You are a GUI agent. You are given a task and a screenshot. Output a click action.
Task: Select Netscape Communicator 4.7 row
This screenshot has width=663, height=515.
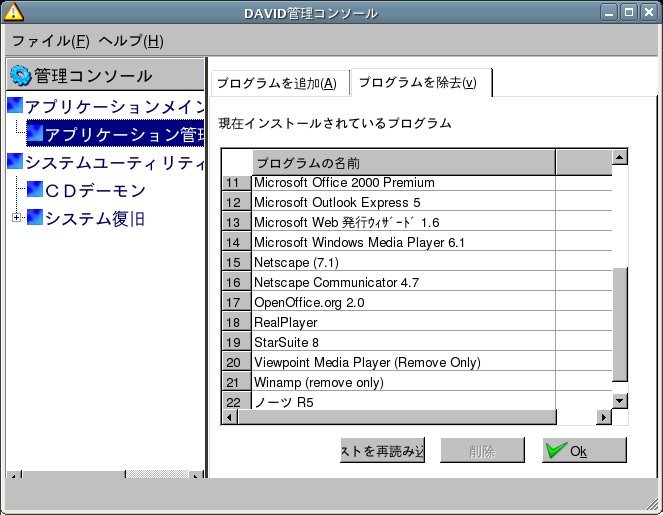(404, 282)
